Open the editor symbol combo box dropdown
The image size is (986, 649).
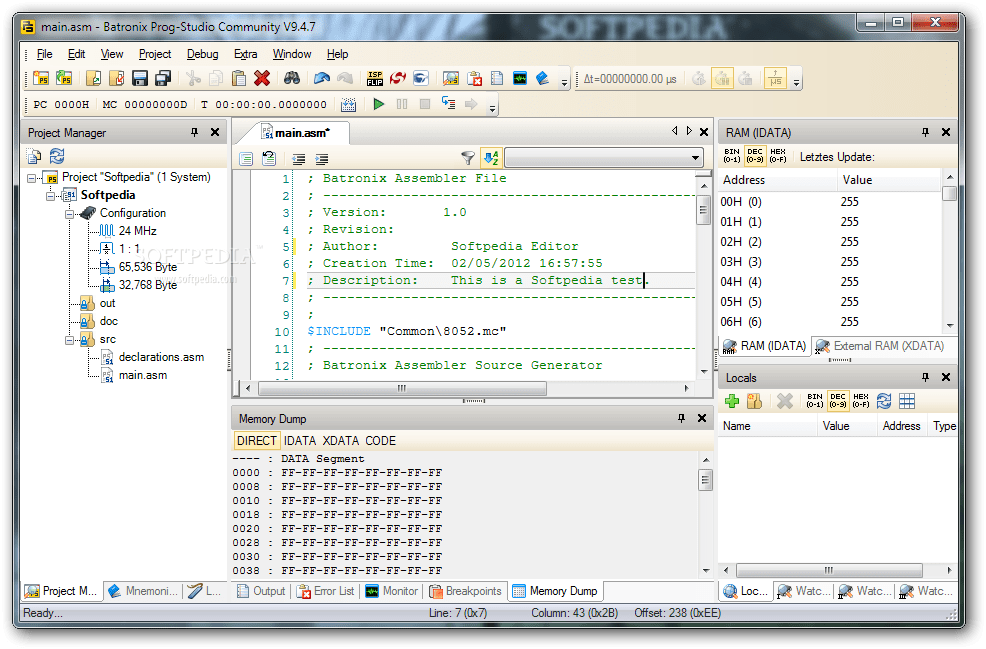[x=695, y=158]
